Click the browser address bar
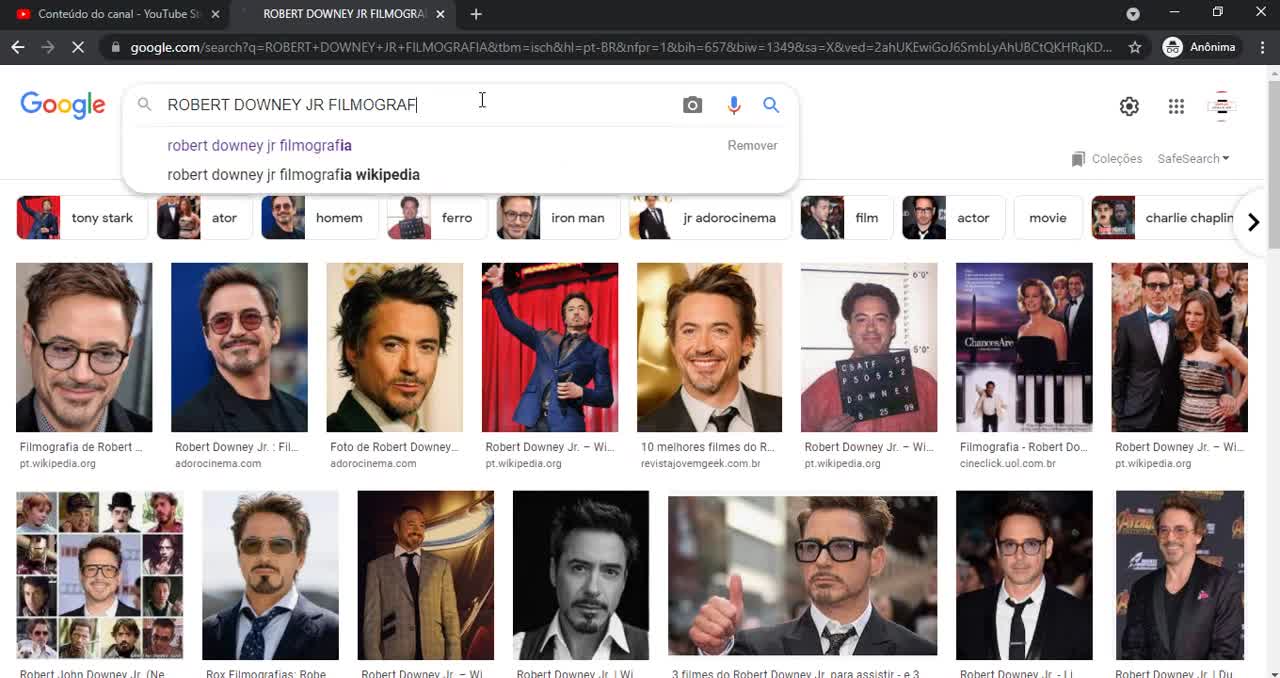Screen dimensions: 1280x678 620,47
